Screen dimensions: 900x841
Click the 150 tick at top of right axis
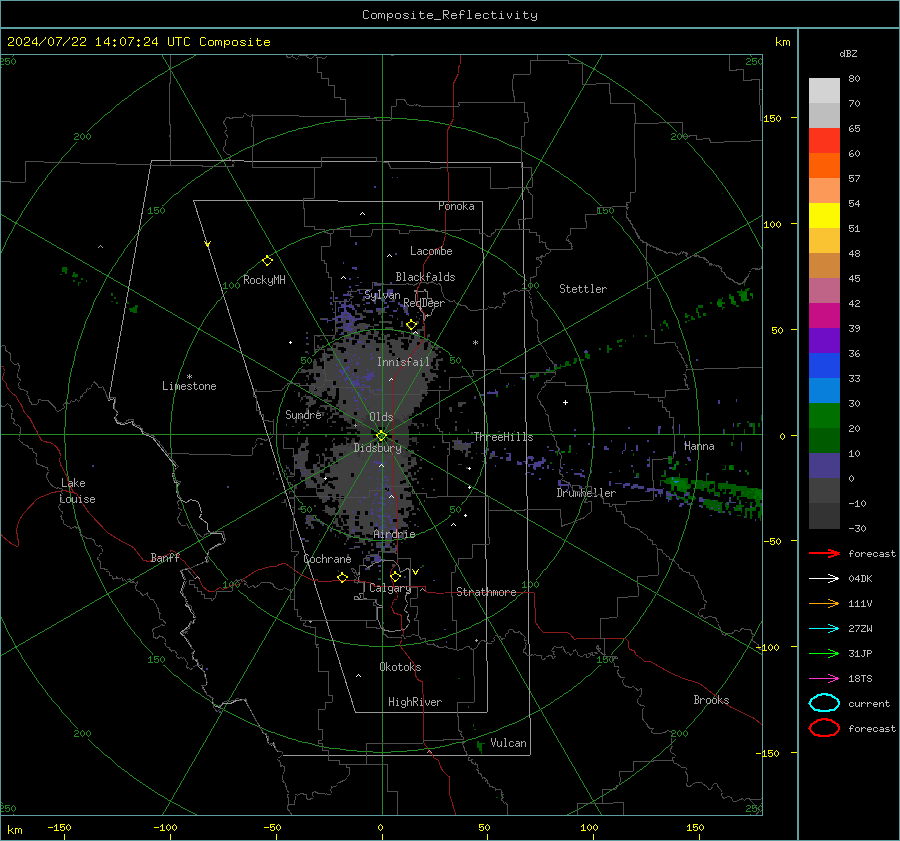point(772,118)
